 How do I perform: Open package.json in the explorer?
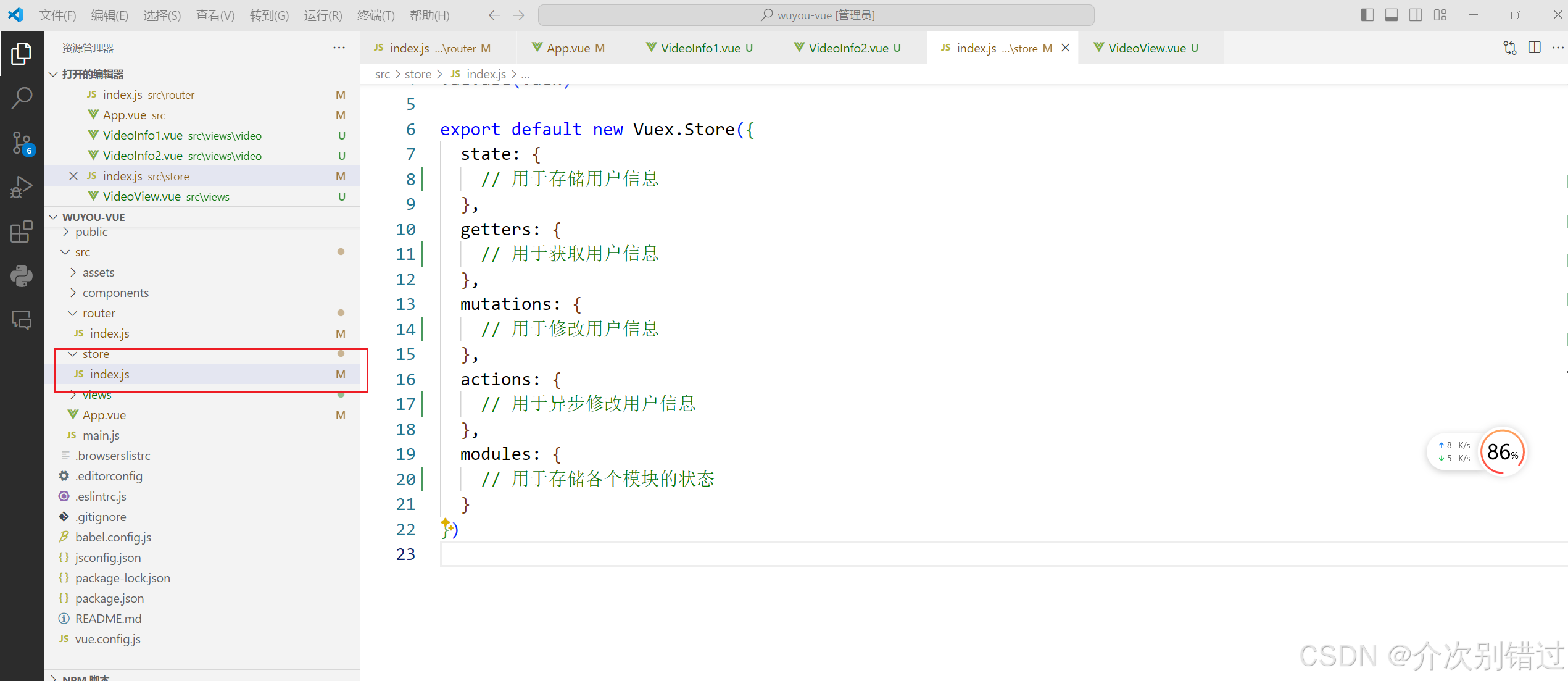[x=109, y=598]
